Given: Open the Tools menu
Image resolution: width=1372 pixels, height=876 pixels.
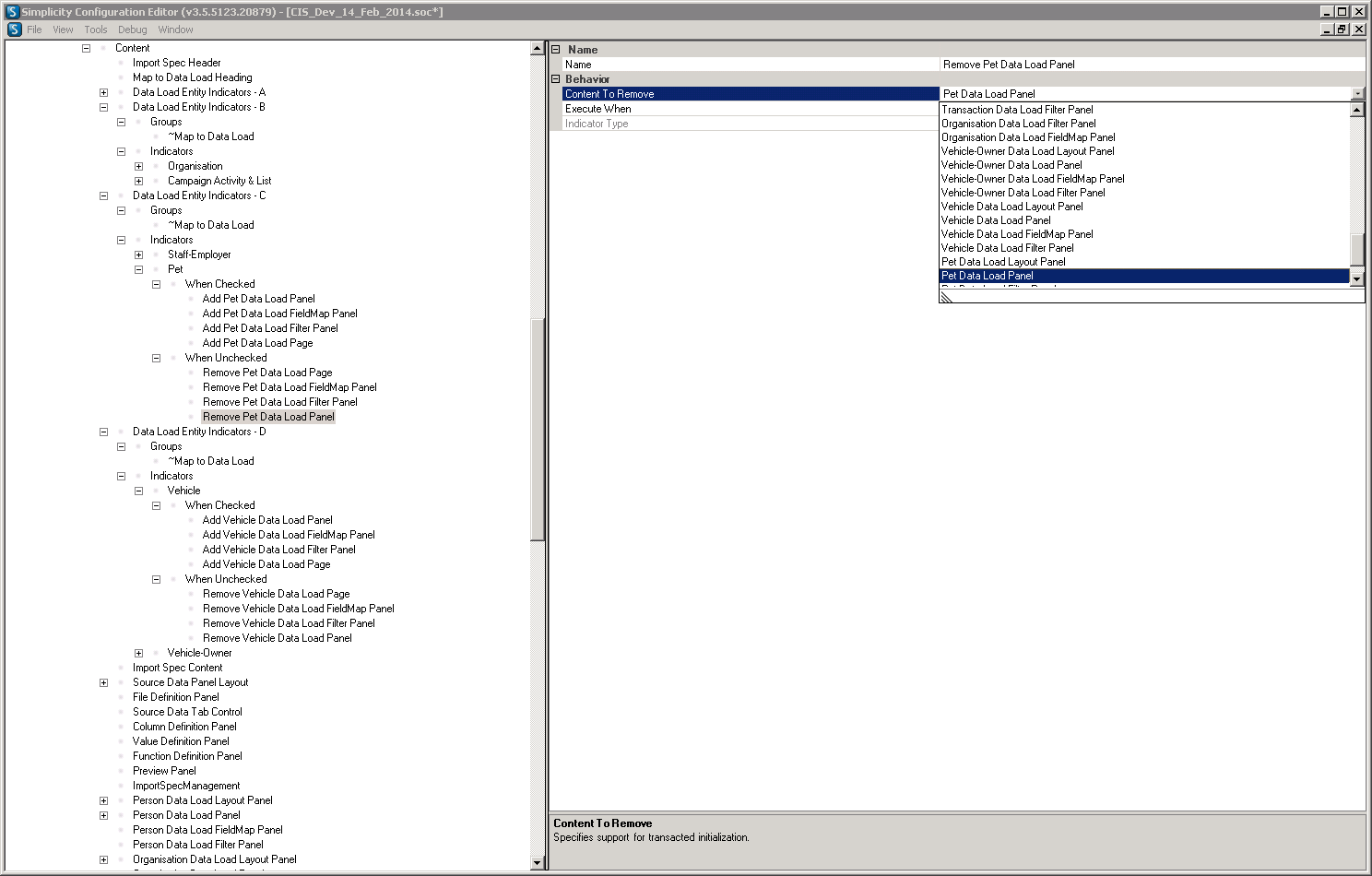Looking at the screenshot, I should point(96,30).
